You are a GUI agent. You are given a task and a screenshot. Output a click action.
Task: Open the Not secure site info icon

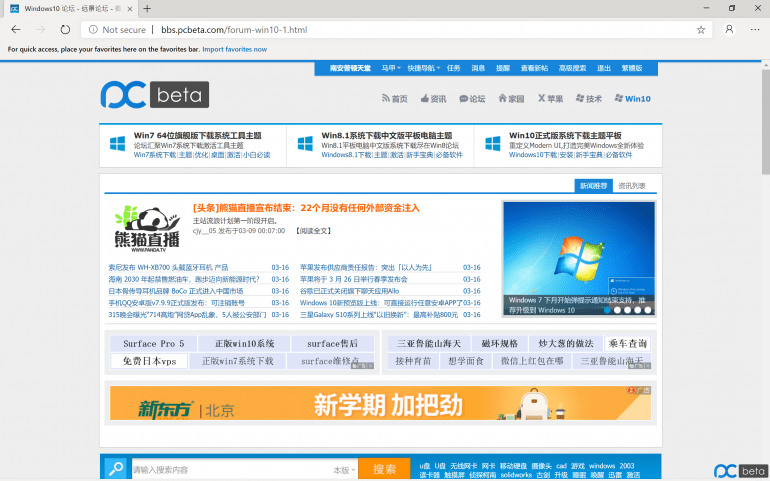click(93, 29)
